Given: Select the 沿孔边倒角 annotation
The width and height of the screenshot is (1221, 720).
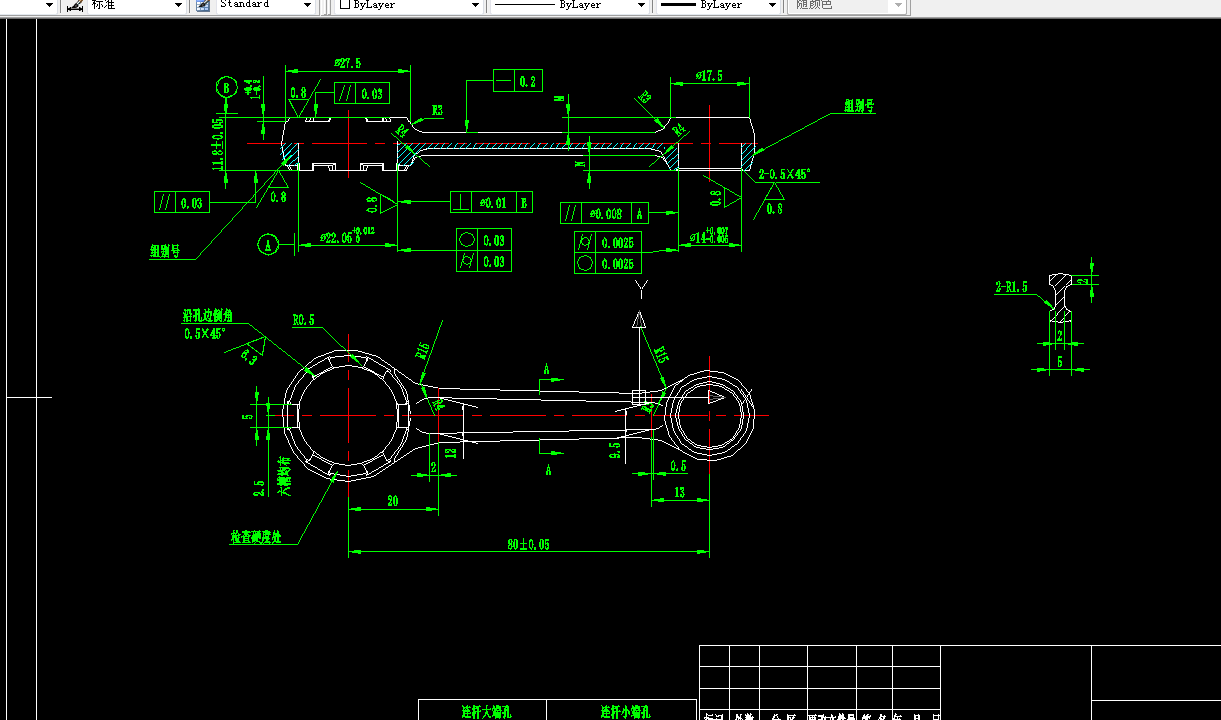Looking at the screenshot, I should [x=207, y=316].
